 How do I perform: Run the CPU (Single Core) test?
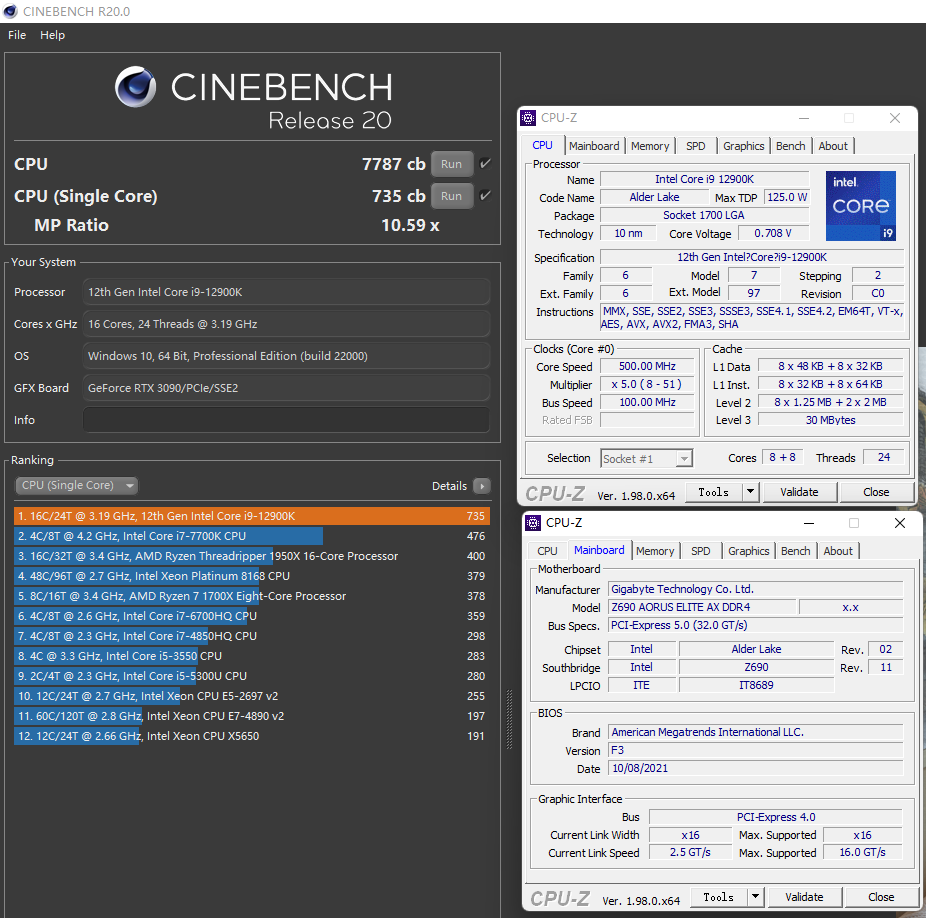(451, 196)
